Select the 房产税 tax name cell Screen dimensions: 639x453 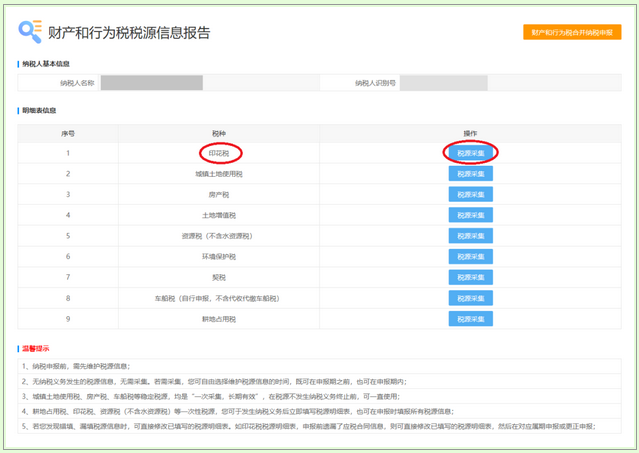(x=218, y=194)
